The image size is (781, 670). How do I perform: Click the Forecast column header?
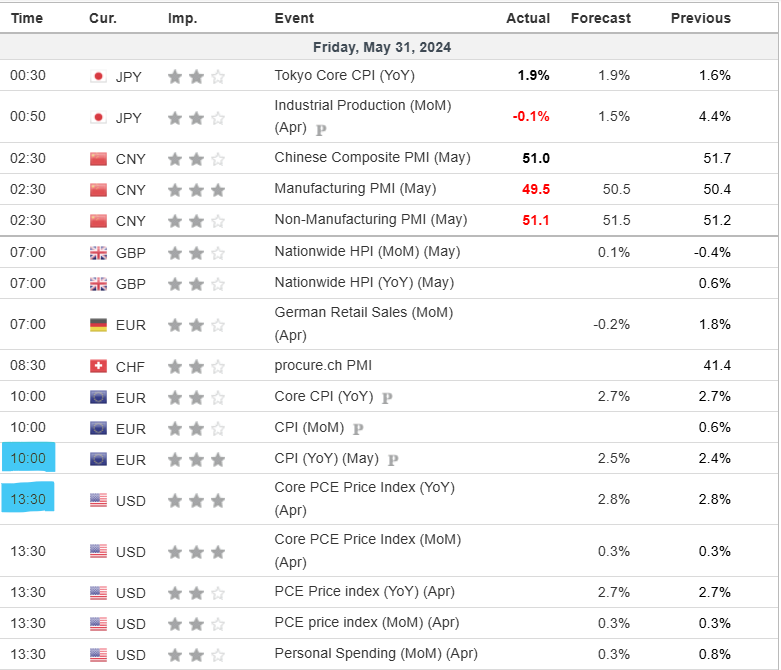tap(600, 18)
